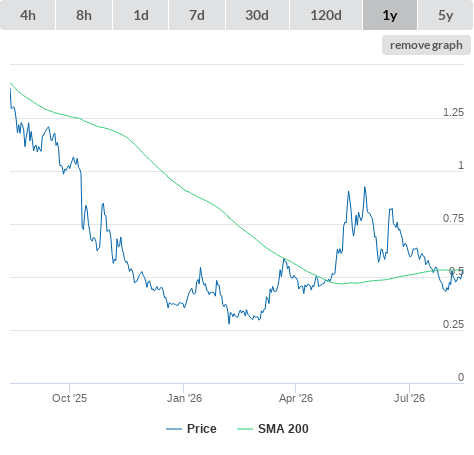The width and height of the screenshot is (474, 455).
Task: Click the active 1y range tab
Action: [x=390, y=15]
